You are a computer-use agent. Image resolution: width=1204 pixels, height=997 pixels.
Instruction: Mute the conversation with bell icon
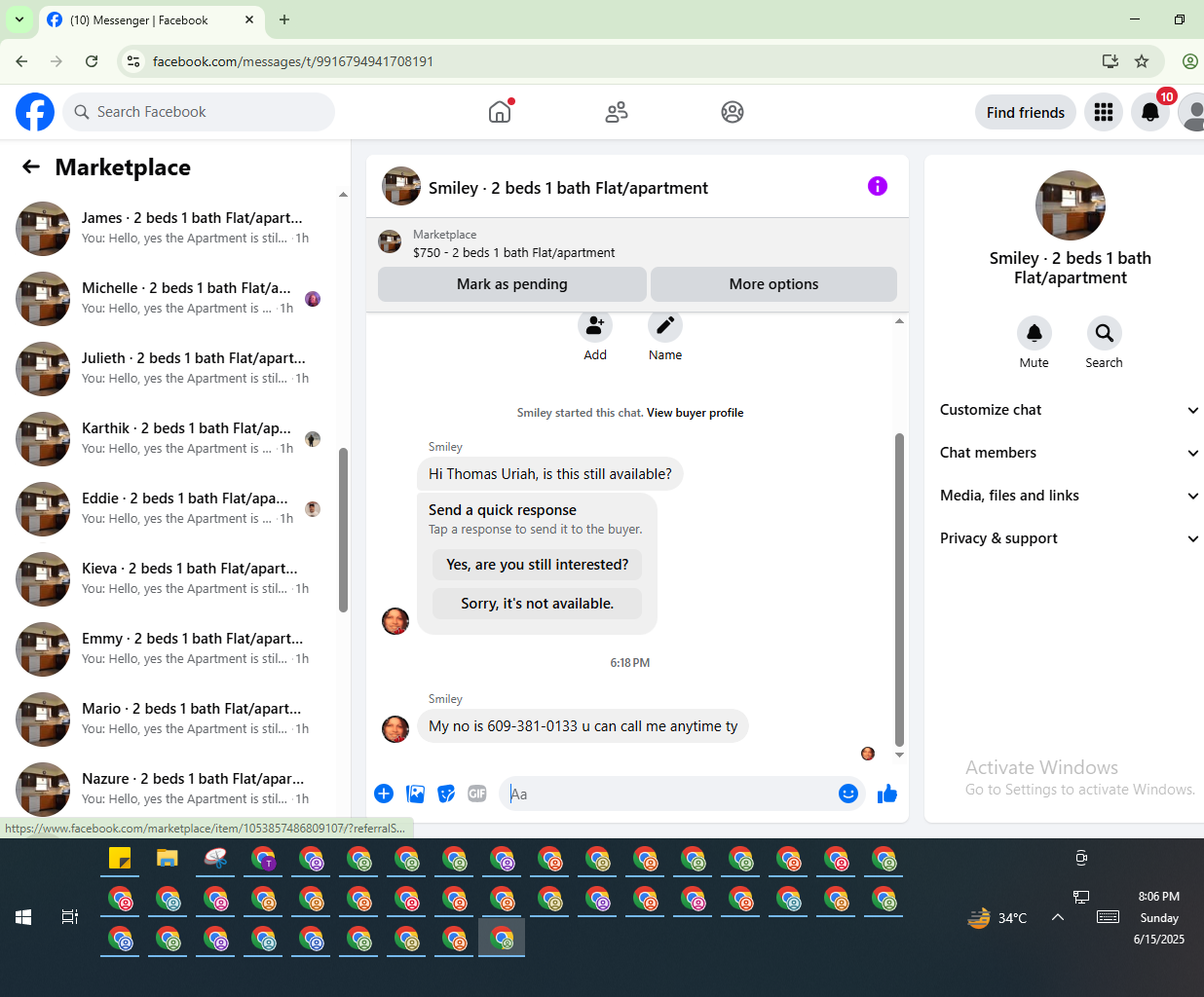click(x=1035, y=333)
